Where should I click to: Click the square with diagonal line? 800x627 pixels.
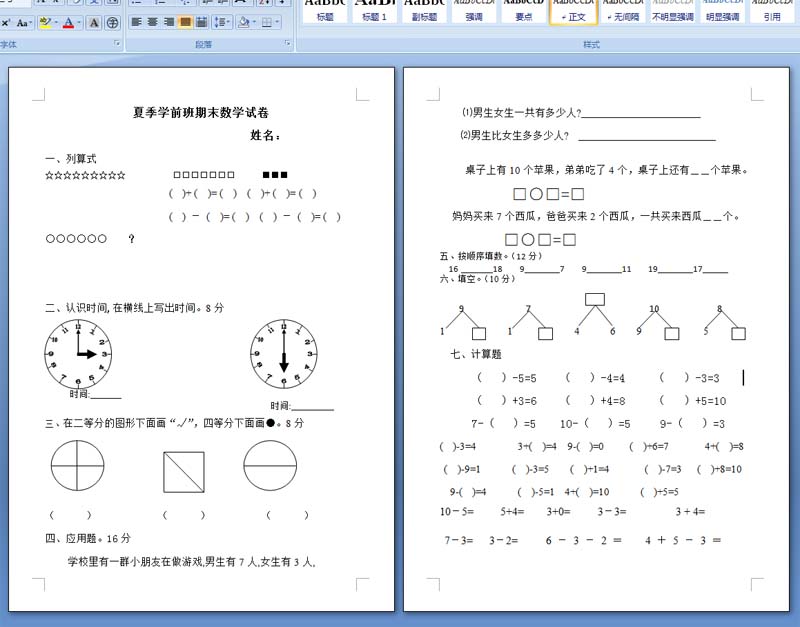click(x=184, y=472)
